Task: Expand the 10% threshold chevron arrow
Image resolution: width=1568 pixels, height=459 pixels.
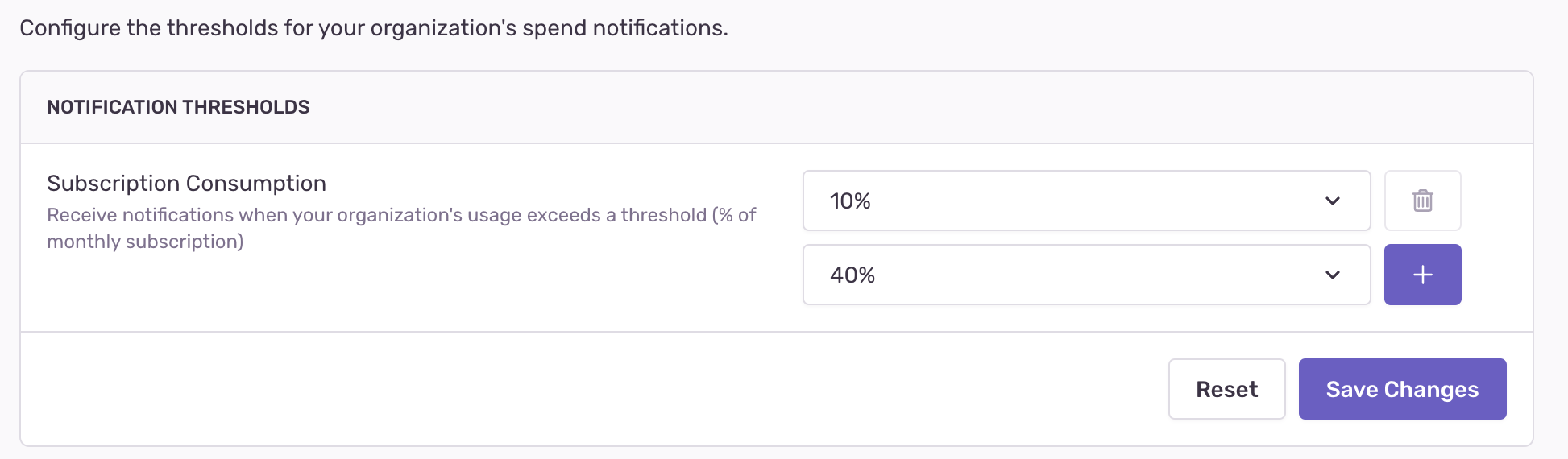Action: (1333, 201)
